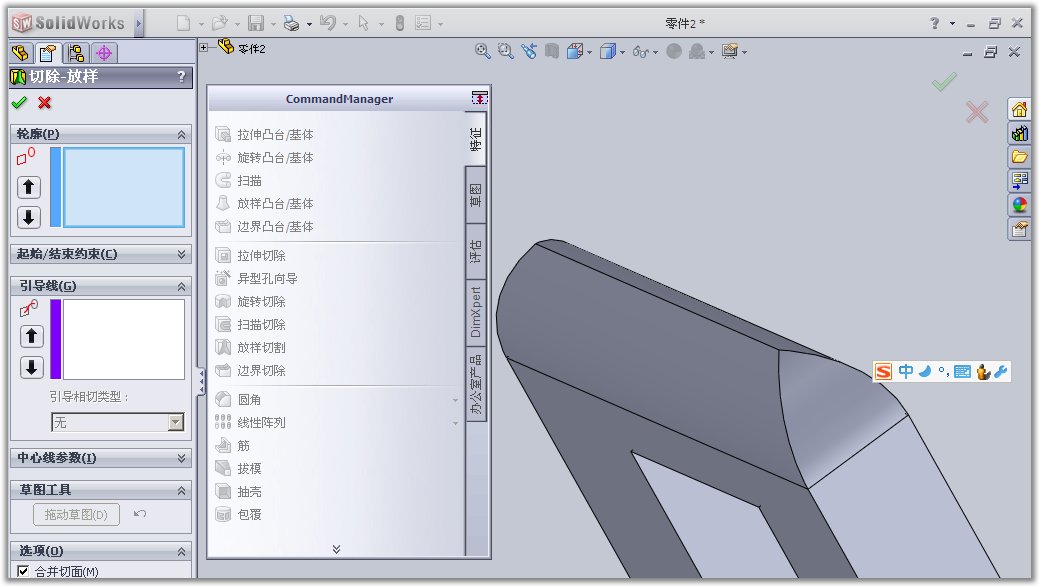Click inside the 引导线 guide curve box
Viewport: 1039px width, 586px height.
(123, 339)
